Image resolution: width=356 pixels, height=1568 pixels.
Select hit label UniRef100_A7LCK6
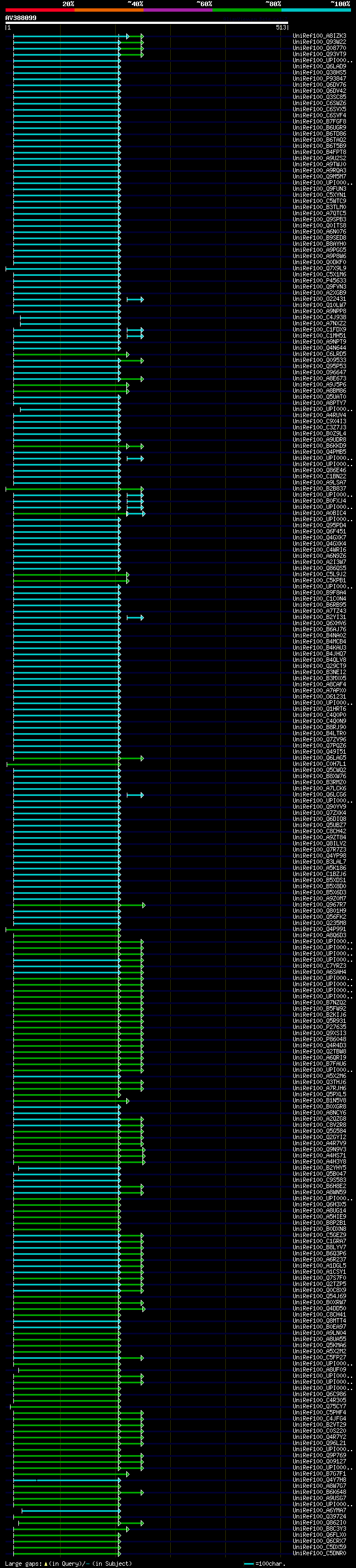(x=319, y=788)
